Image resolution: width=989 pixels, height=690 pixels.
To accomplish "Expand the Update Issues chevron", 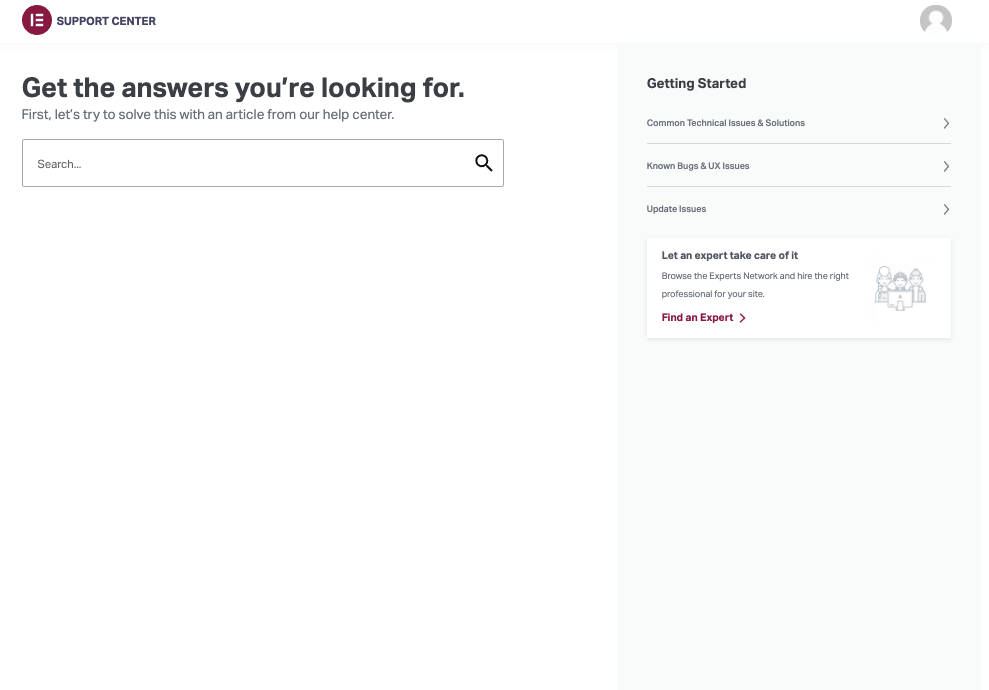I will (x=946, y=209).
